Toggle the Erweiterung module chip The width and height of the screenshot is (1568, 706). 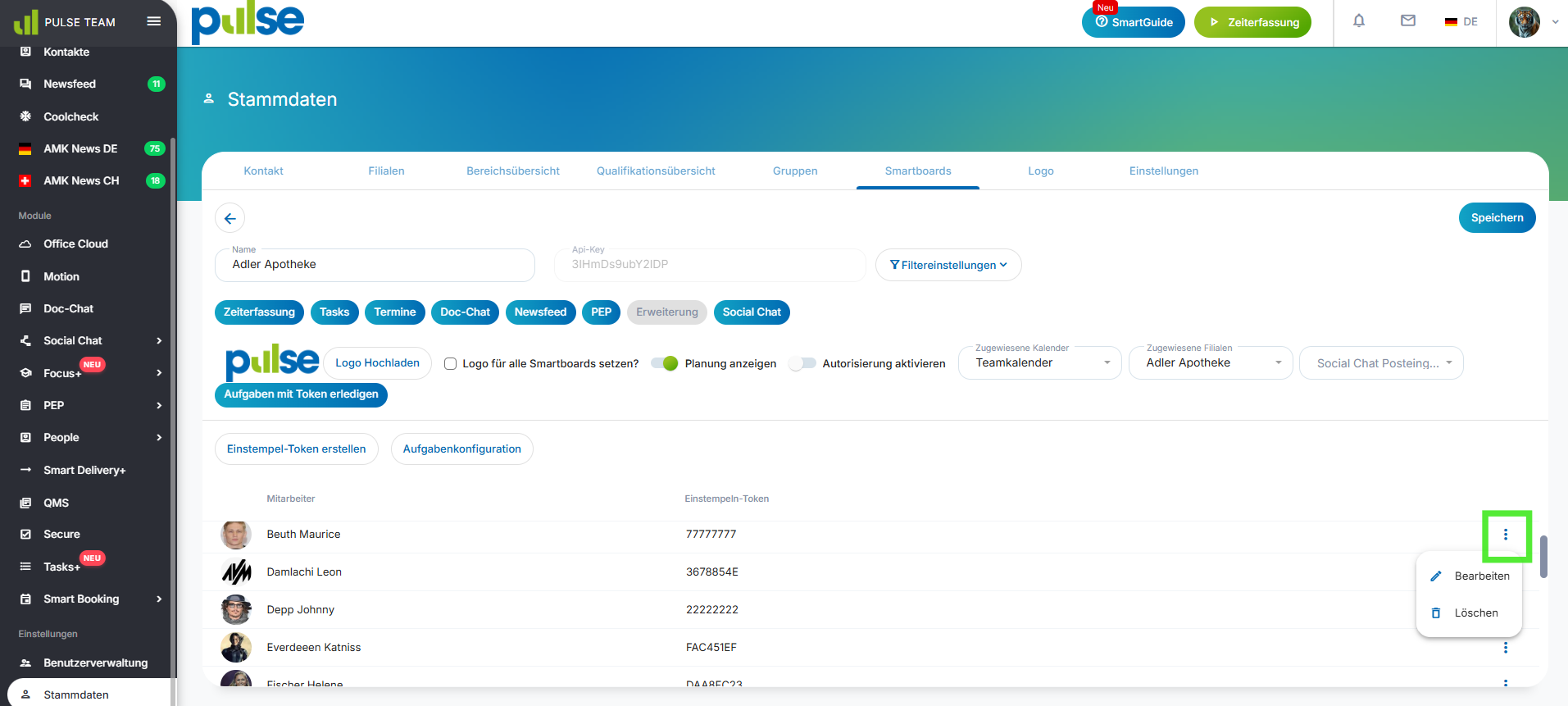pyautogui.click(x=667, y=312)
